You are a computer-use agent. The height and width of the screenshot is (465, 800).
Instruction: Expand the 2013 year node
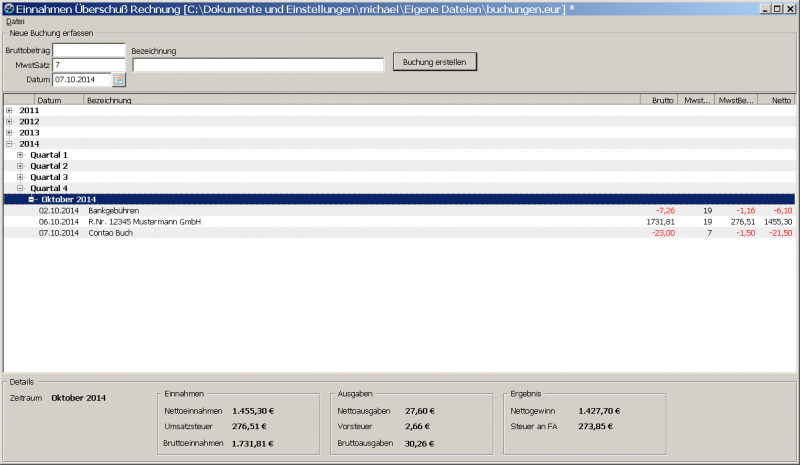9,132
